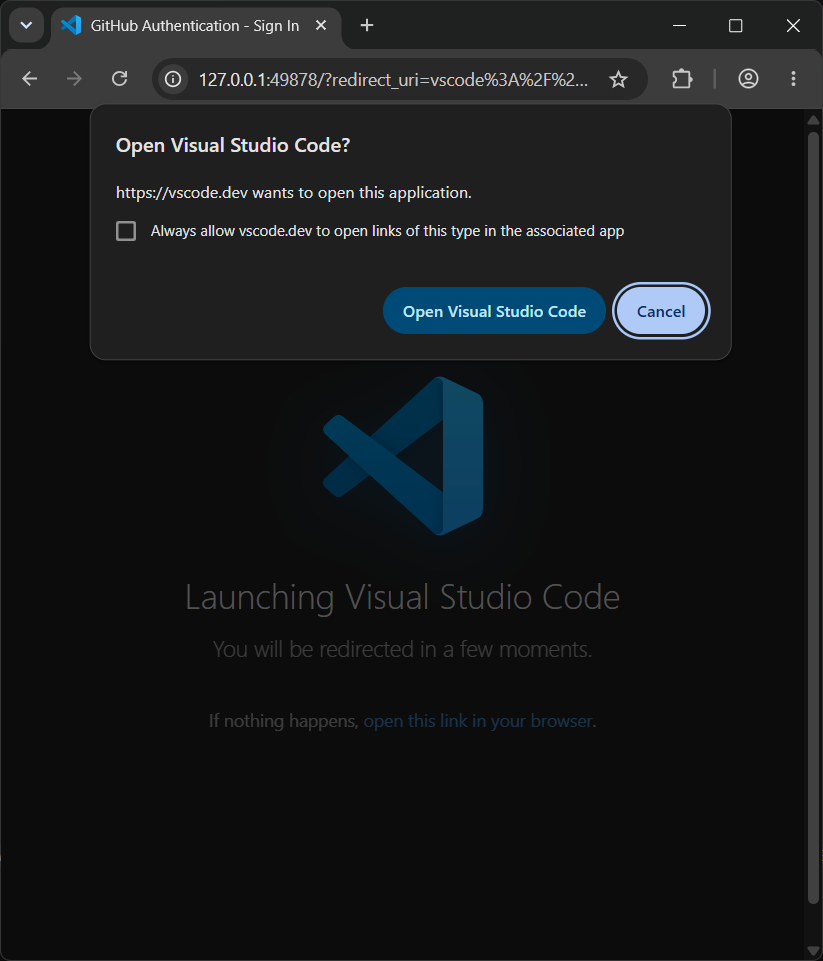View site information icon in address bar
The image size is (823, 961).
pos(173,79)
